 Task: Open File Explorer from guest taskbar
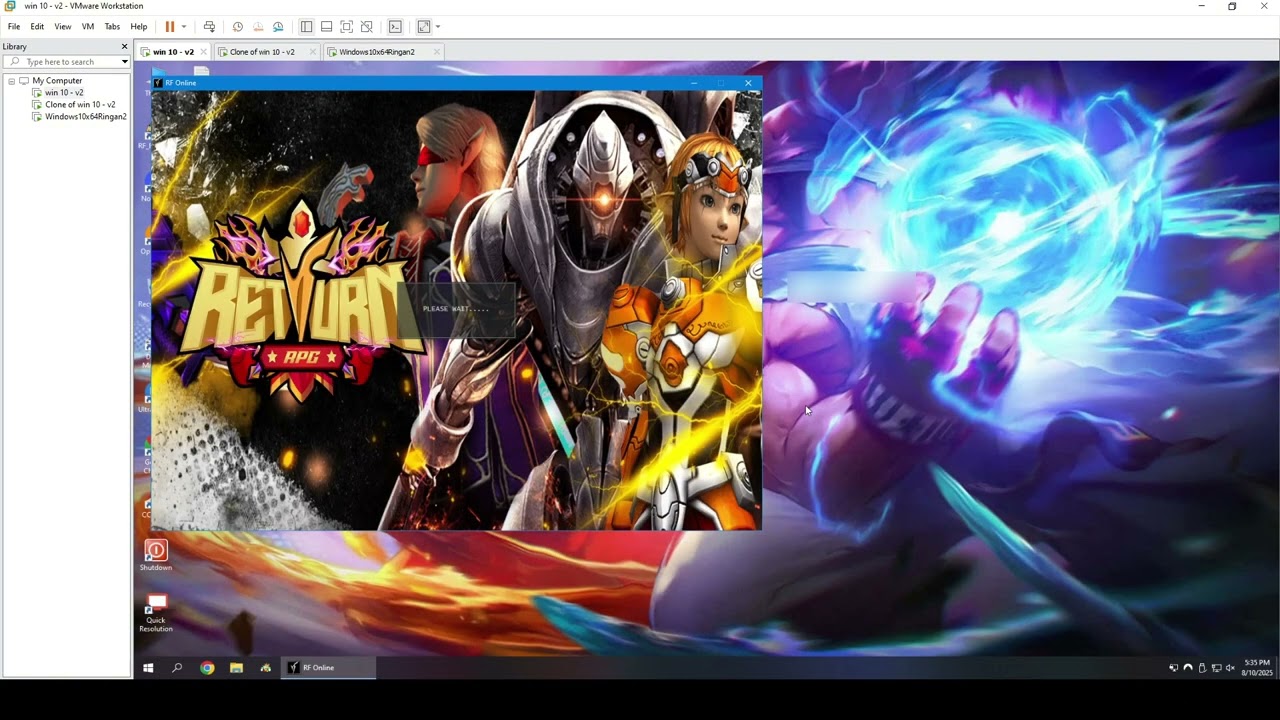(236, 668)
